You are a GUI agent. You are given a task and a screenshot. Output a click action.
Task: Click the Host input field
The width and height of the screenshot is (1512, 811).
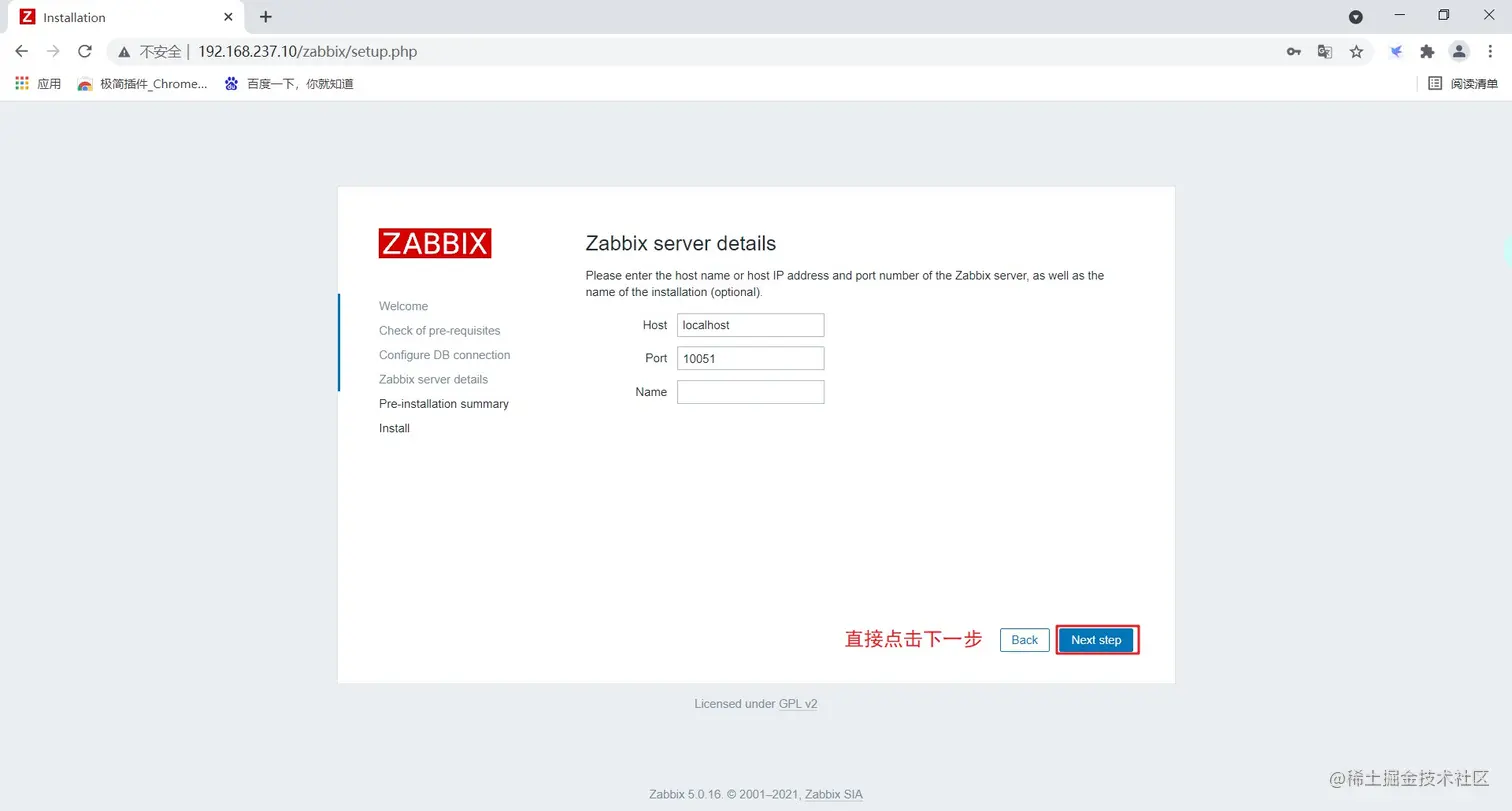click(x=751, y=325)
